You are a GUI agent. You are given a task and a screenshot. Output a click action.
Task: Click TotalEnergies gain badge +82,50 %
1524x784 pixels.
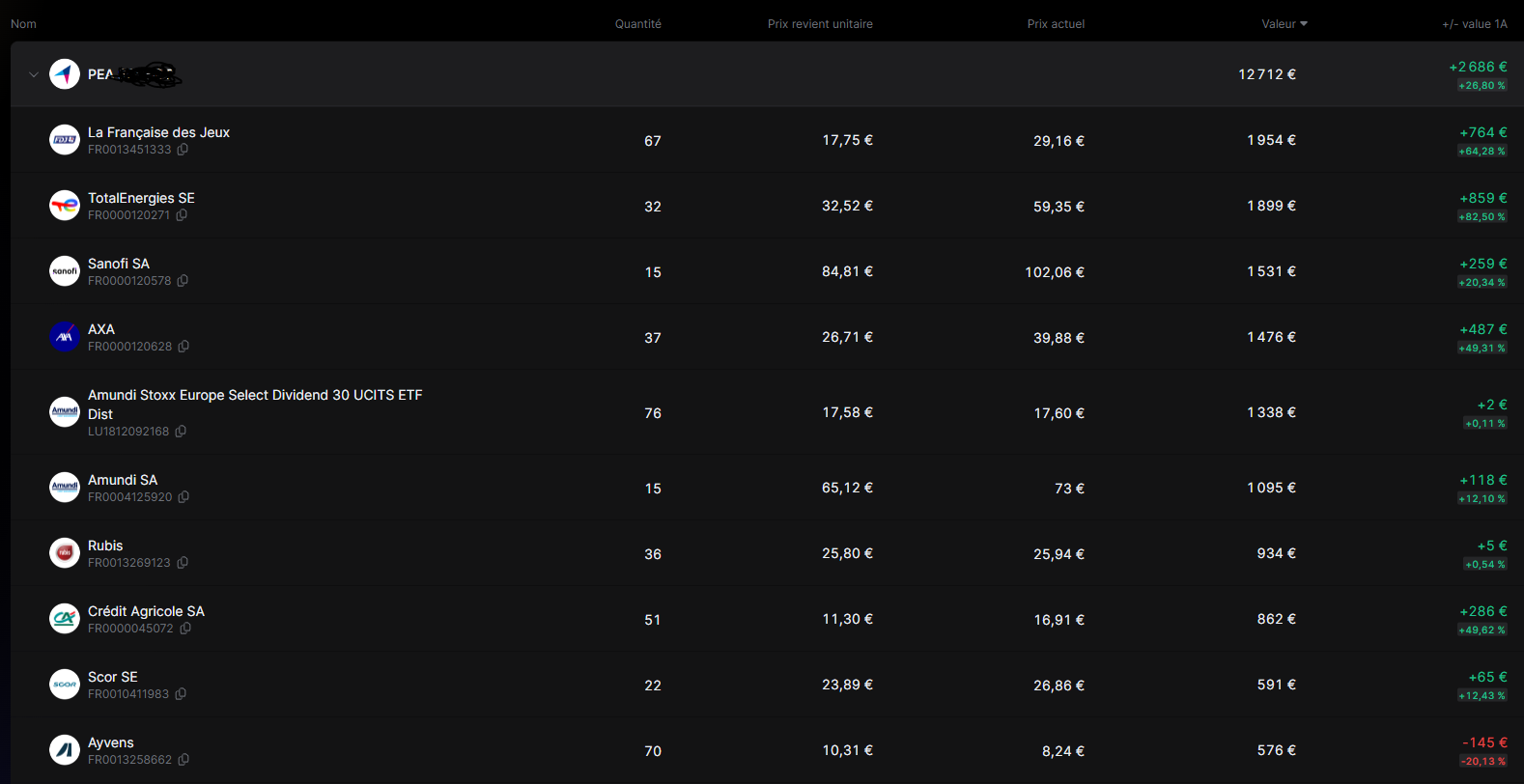(1482, 217)
